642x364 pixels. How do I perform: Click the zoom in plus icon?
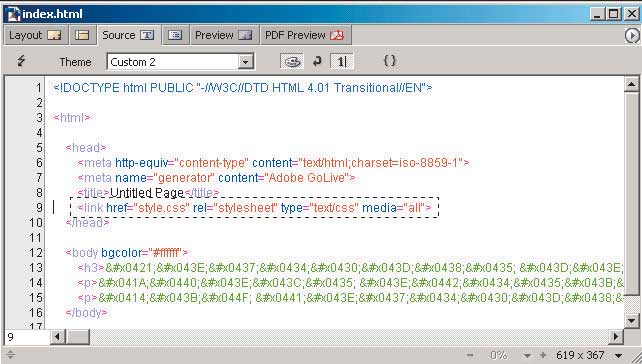(x=543, y=355)
